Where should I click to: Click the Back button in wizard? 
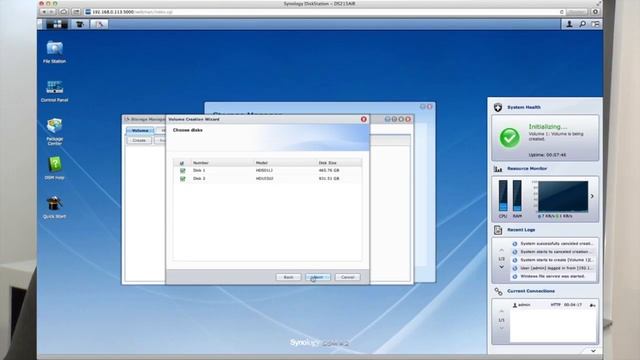(288, 277)
